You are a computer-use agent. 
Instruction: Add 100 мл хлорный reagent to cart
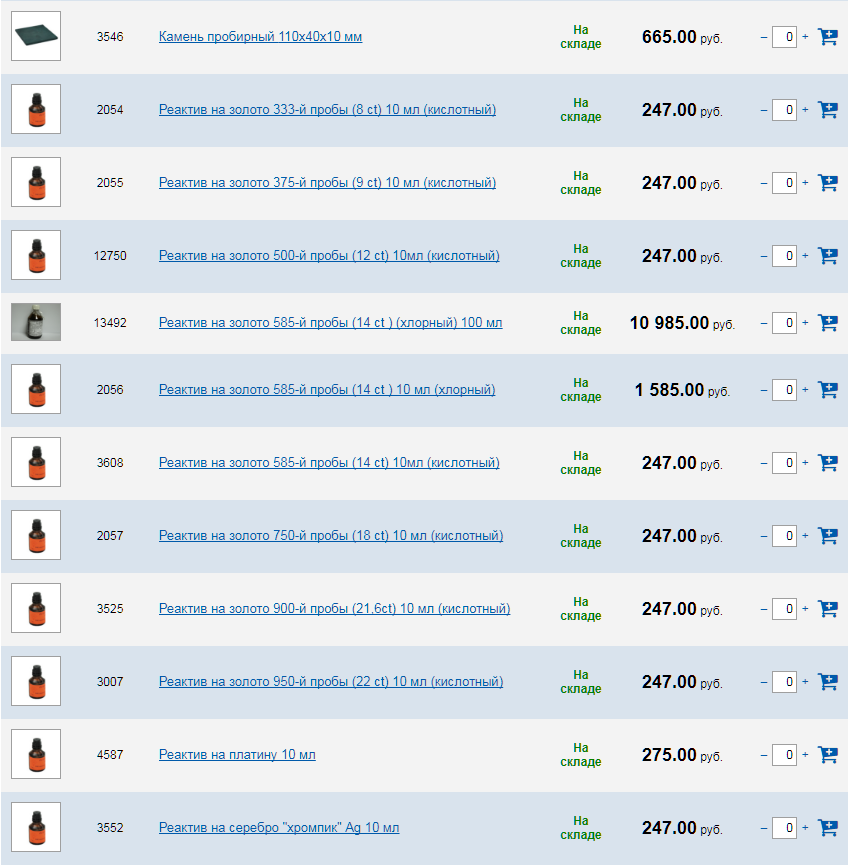[828, 323]
